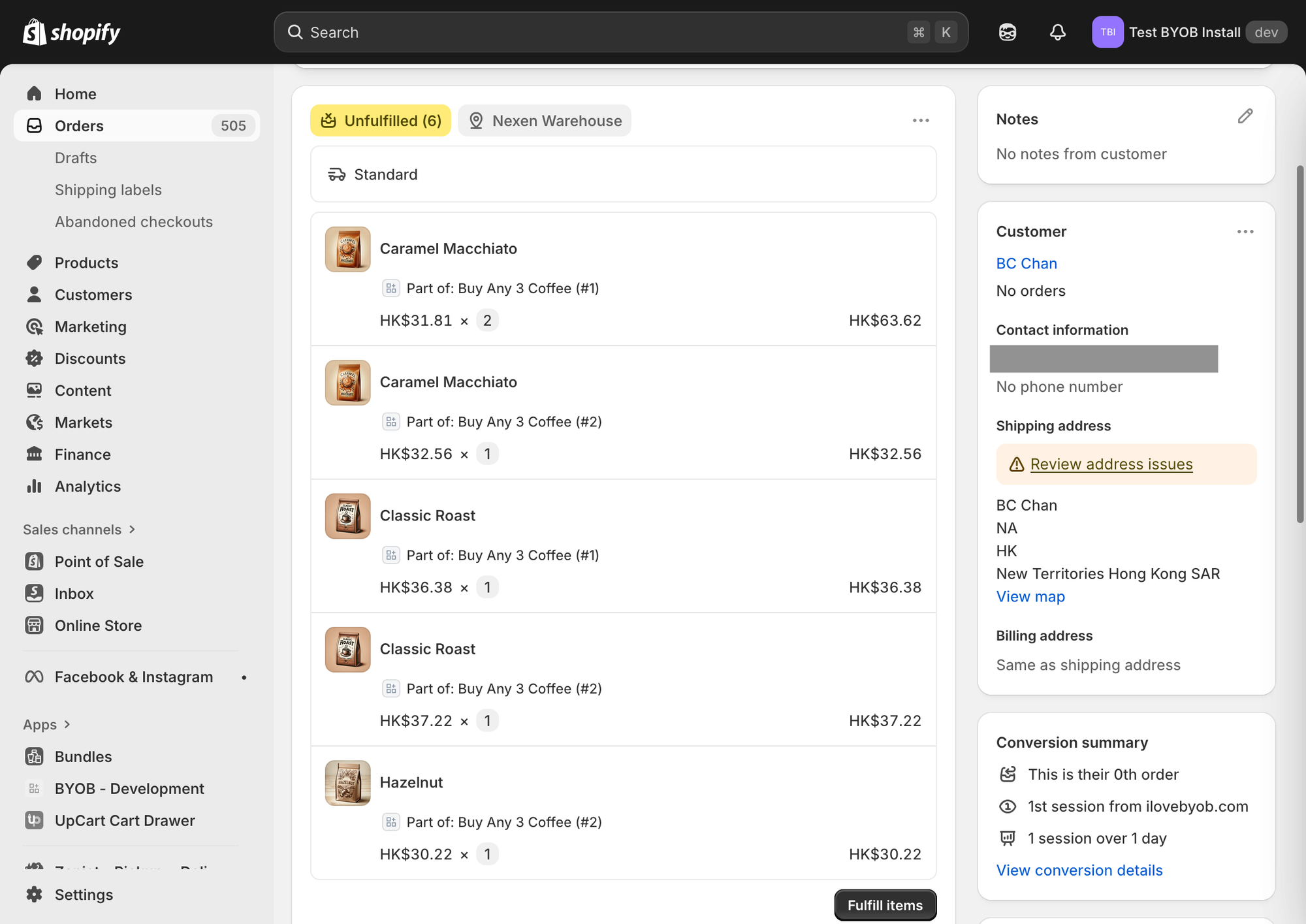Expand the Sales channels chevron

tap(133, 530)
